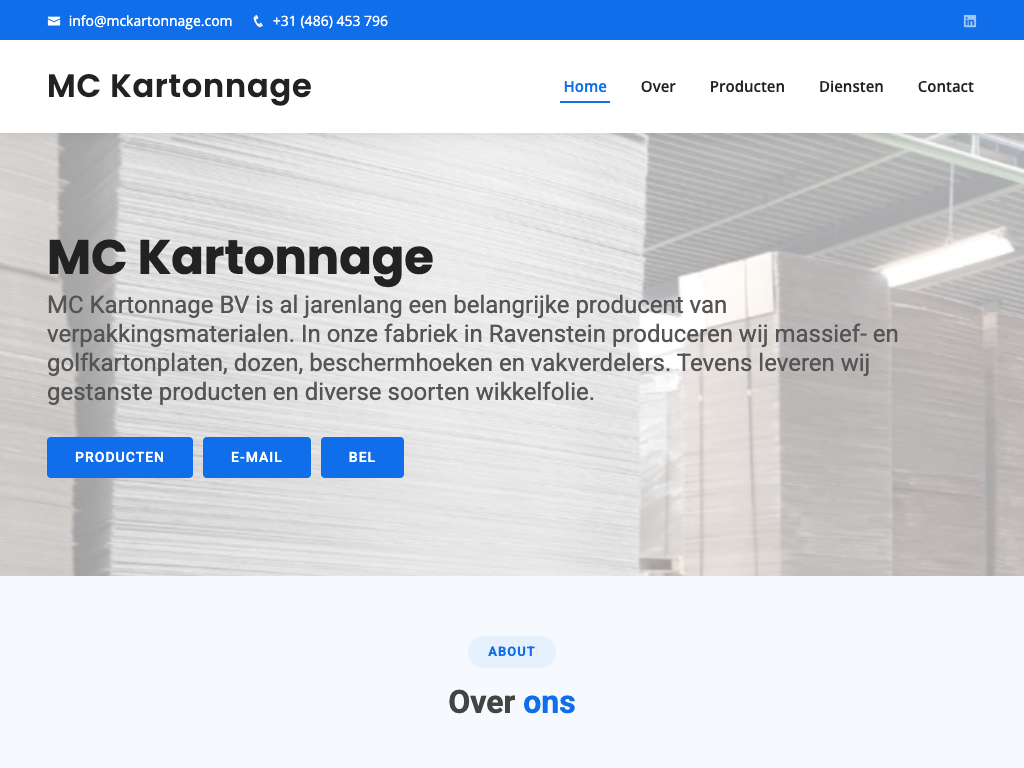This screenshot has width=1024, height=768.
Task: Navigate to the Contact page
Action: pos(945,87)
